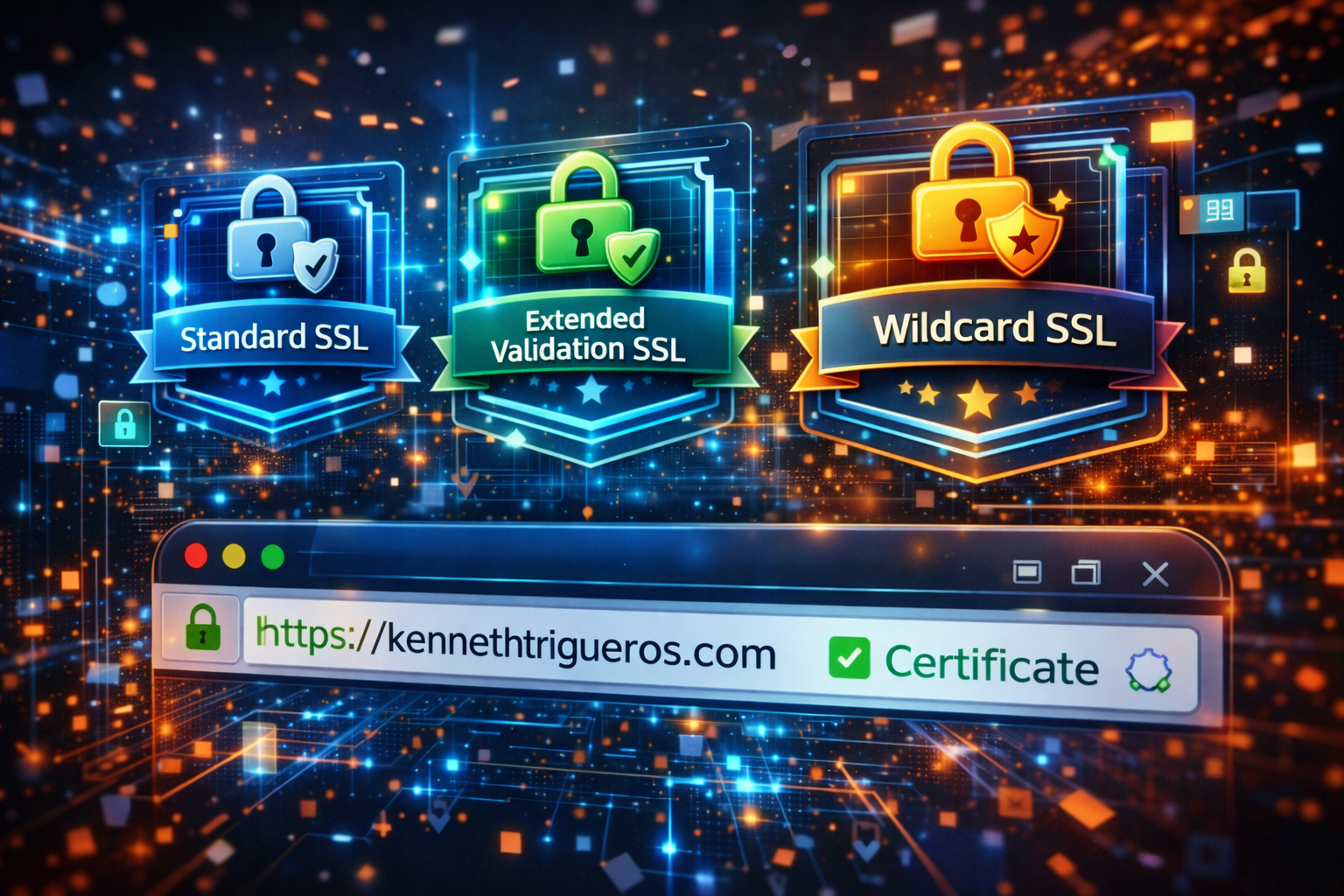This screenshot has height=896, width=1344.
Task: Click the Certificate text in address bar
Action: point(991,665)
